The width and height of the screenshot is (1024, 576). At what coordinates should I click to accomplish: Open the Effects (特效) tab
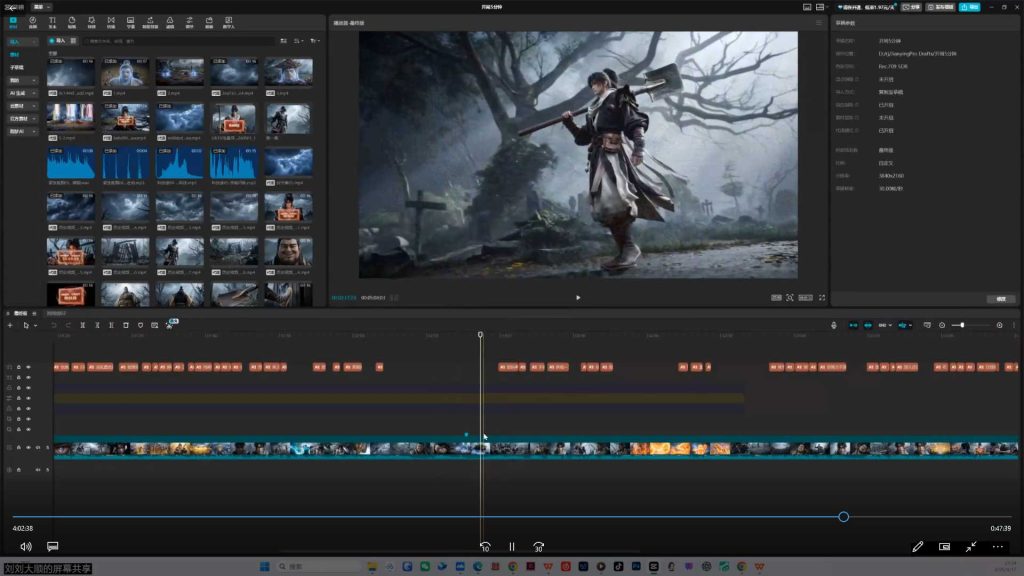tap(91, 23)
